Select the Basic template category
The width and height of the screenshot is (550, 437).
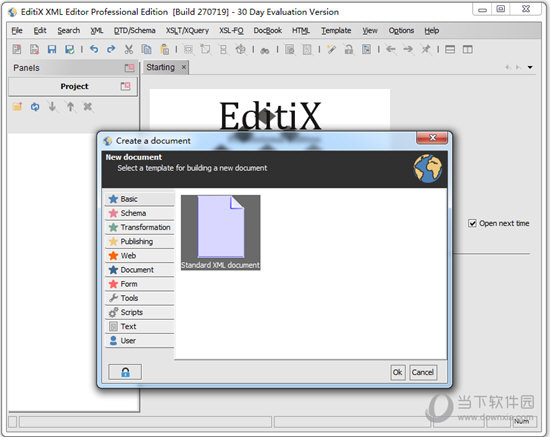pyautogui.click(x=139, y=199)
